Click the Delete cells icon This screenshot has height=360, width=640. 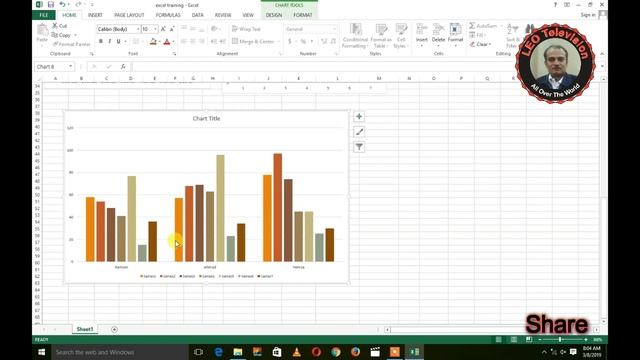438,29
